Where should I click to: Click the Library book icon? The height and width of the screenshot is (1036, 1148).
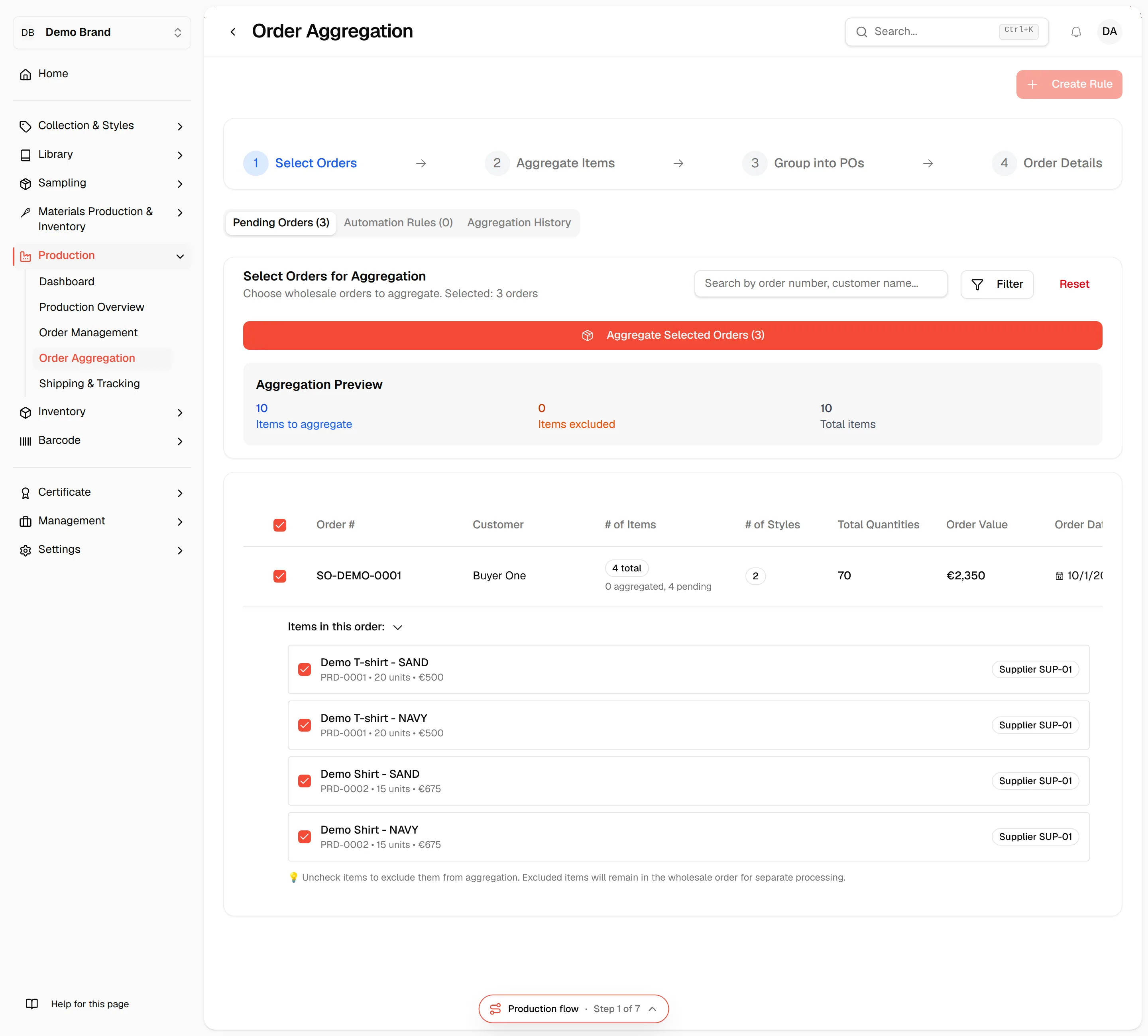point(26,155)
